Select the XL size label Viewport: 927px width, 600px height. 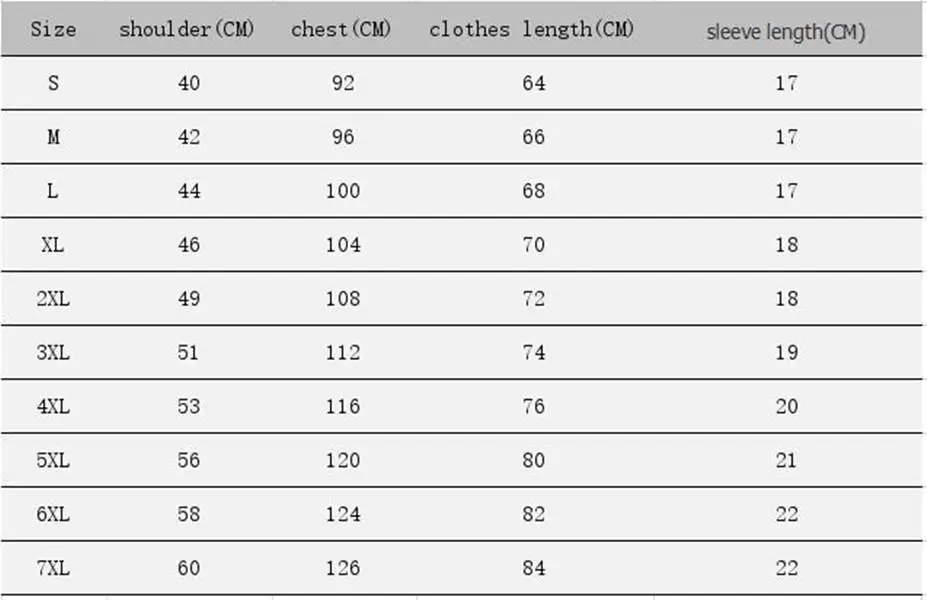point(53,245)
